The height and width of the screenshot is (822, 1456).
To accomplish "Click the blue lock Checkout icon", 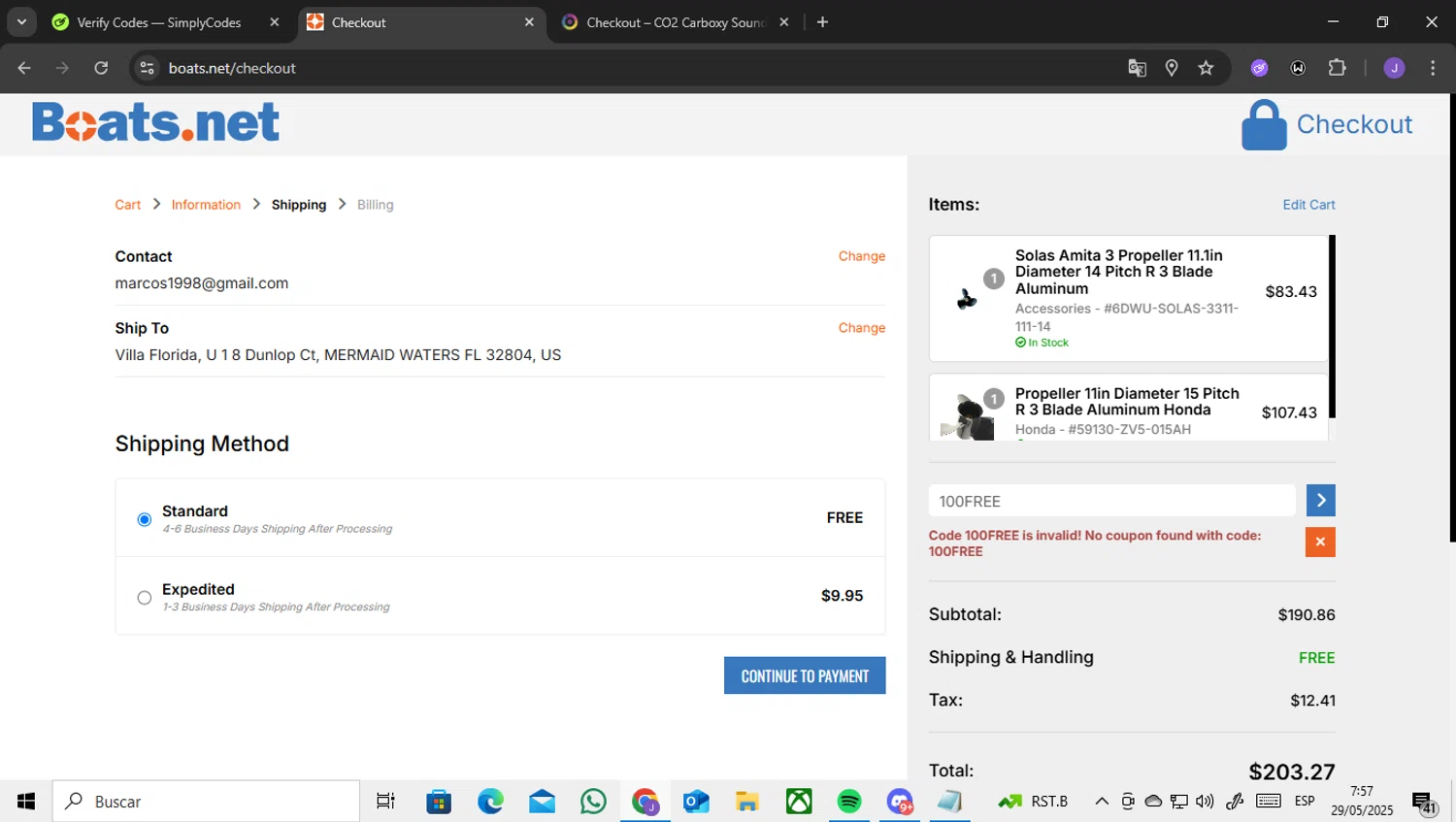I will 1264,125.
